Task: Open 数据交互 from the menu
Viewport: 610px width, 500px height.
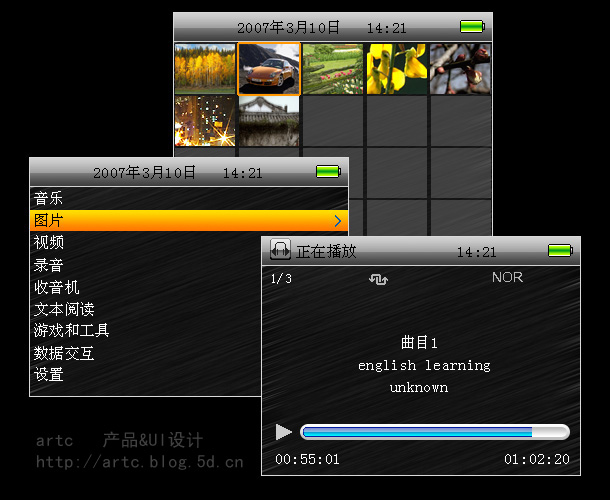Action: click(x=145, y=353)
